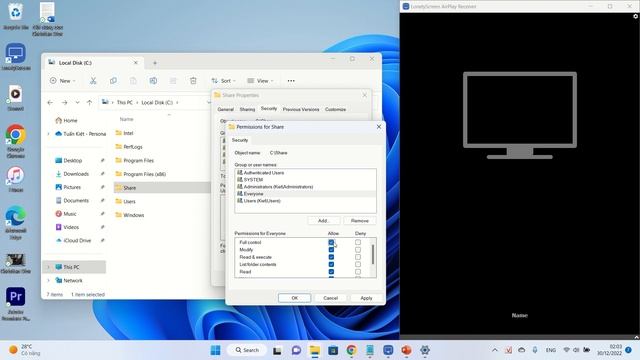Expand This PC in navigation pane
Screen dimensions: 640x360
49,267
